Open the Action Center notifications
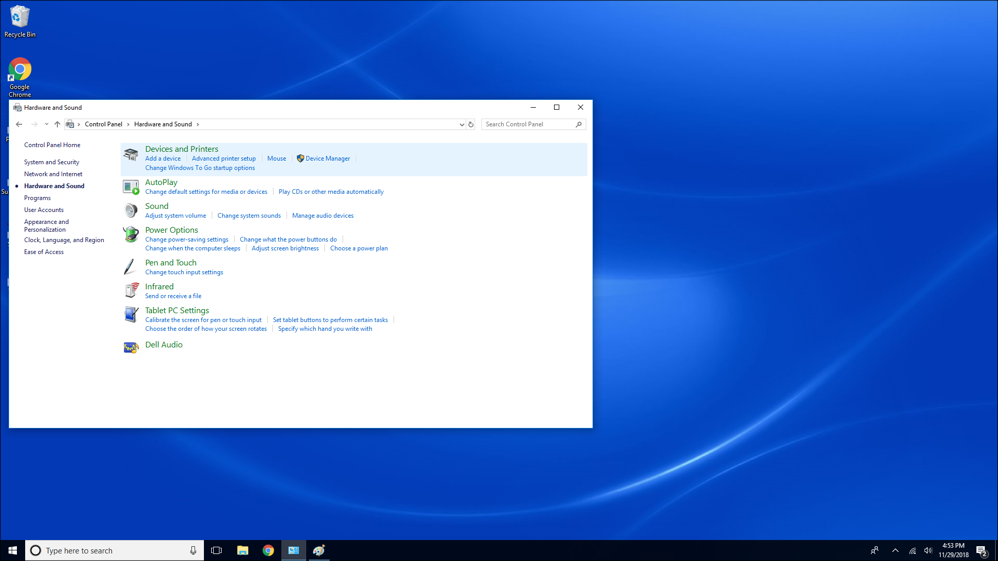 [982, 550]
